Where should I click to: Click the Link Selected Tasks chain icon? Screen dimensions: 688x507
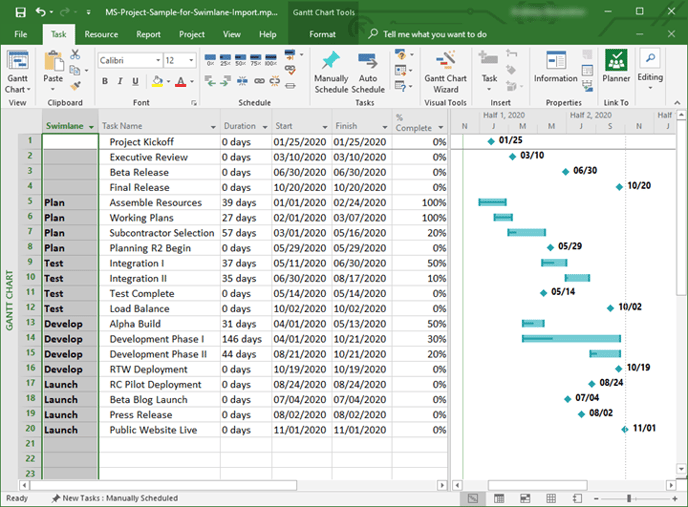[259, 81]
